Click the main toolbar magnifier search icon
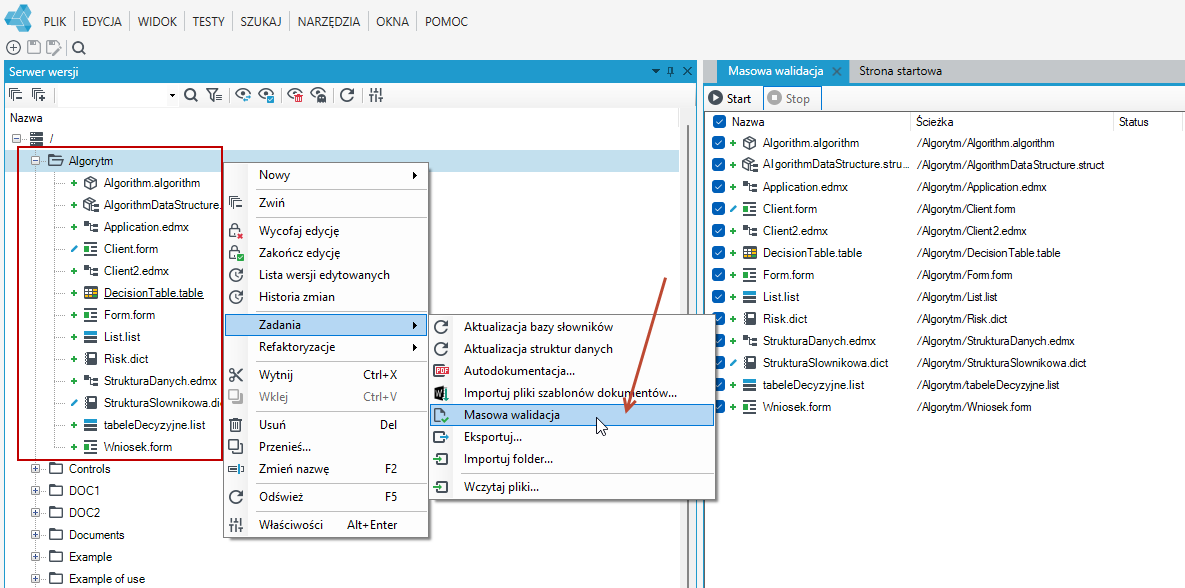The height and width of the screenshot is (588, 1185). [79, 48]
